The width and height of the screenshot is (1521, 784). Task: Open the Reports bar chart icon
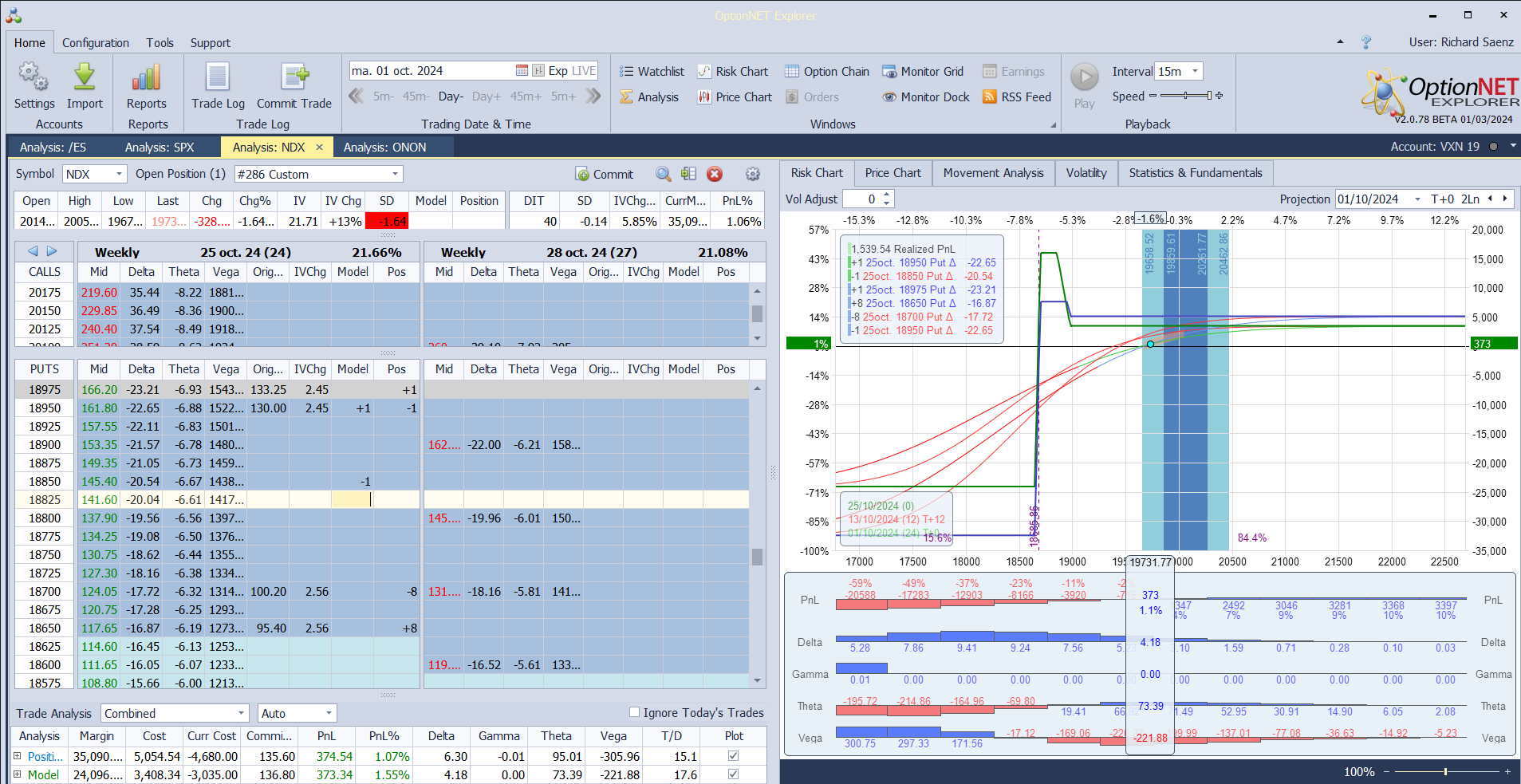pyautogui.click(x=147, y=77)
